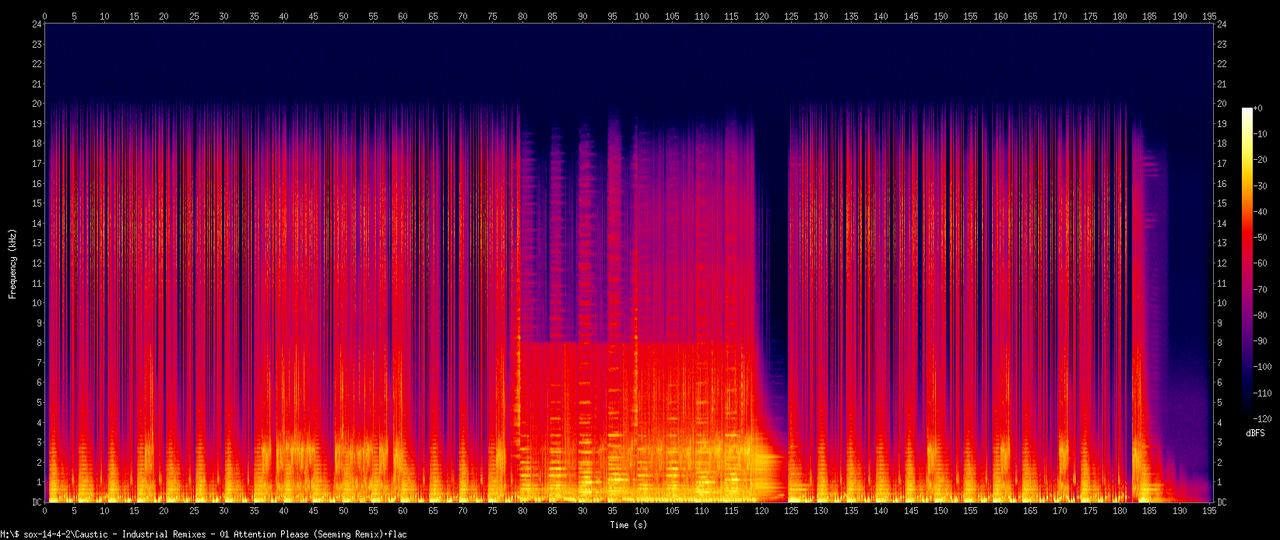Click the '-10' value on dBFS scale
The width and height of the screenshot is (1280, 540).
(1262, 133)
